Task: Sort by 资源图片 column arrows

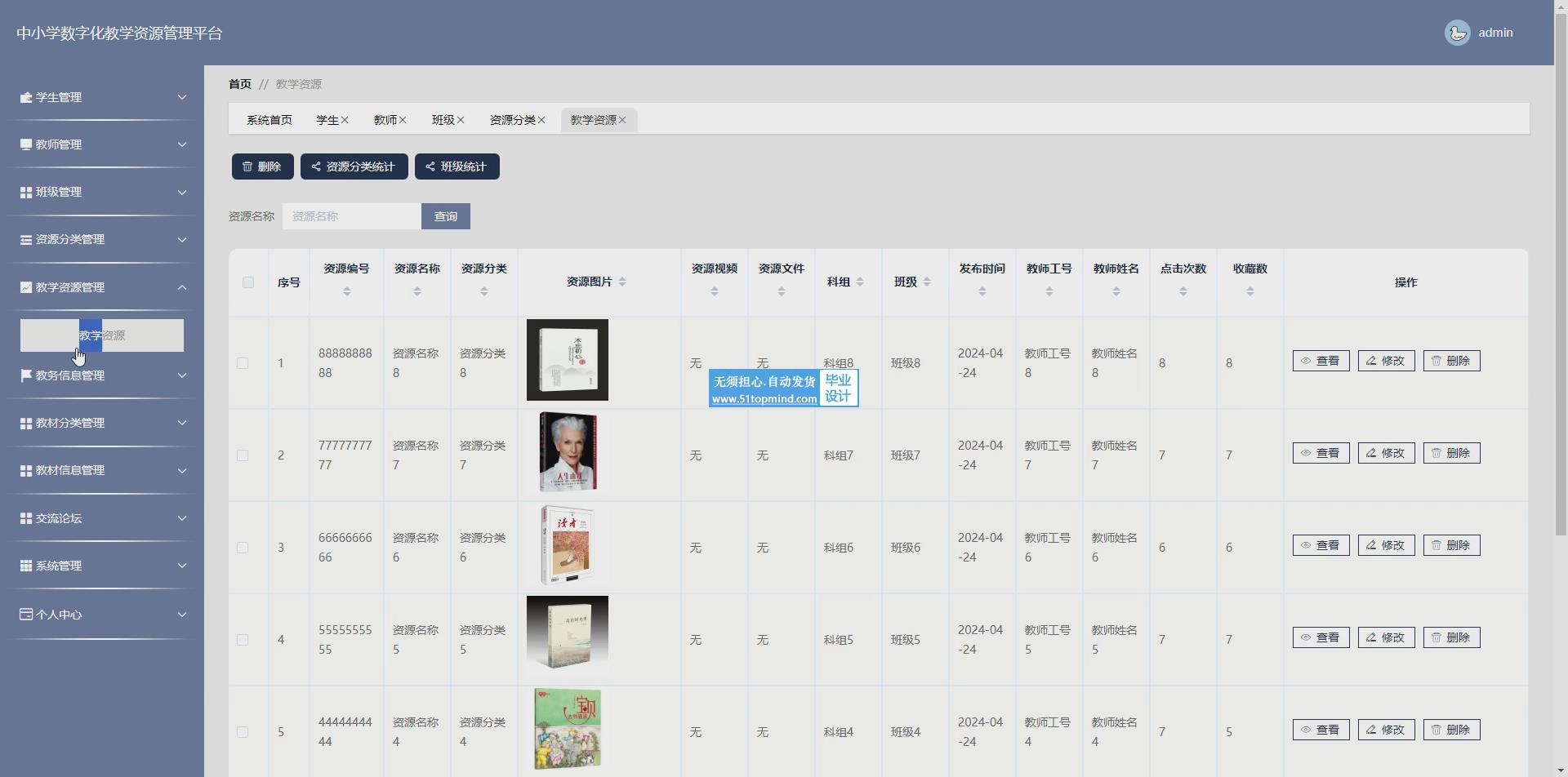Action: (622, 282)
